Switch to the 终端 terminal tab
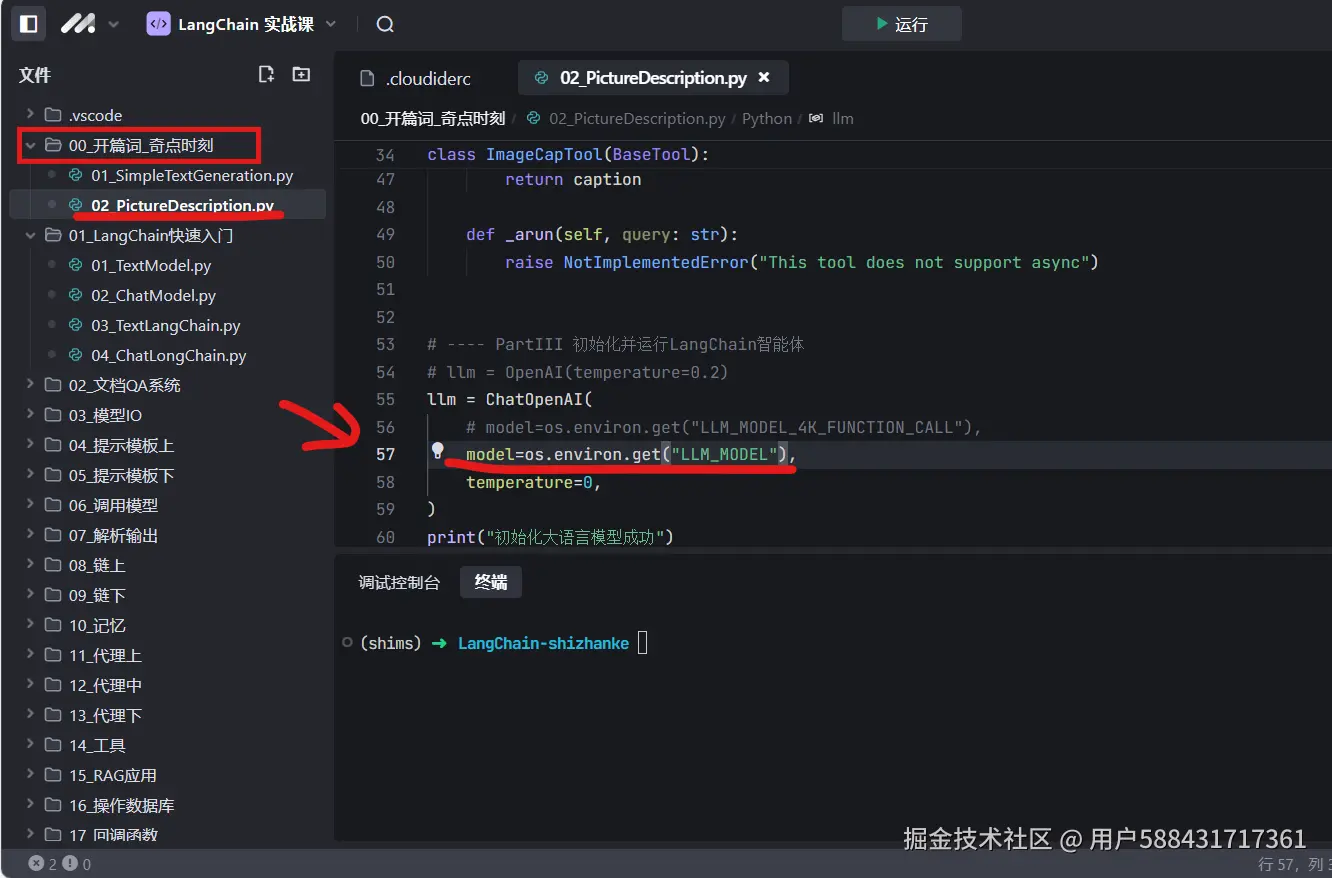This screenshot has width=1332, height=878. [x=491, y=582]
